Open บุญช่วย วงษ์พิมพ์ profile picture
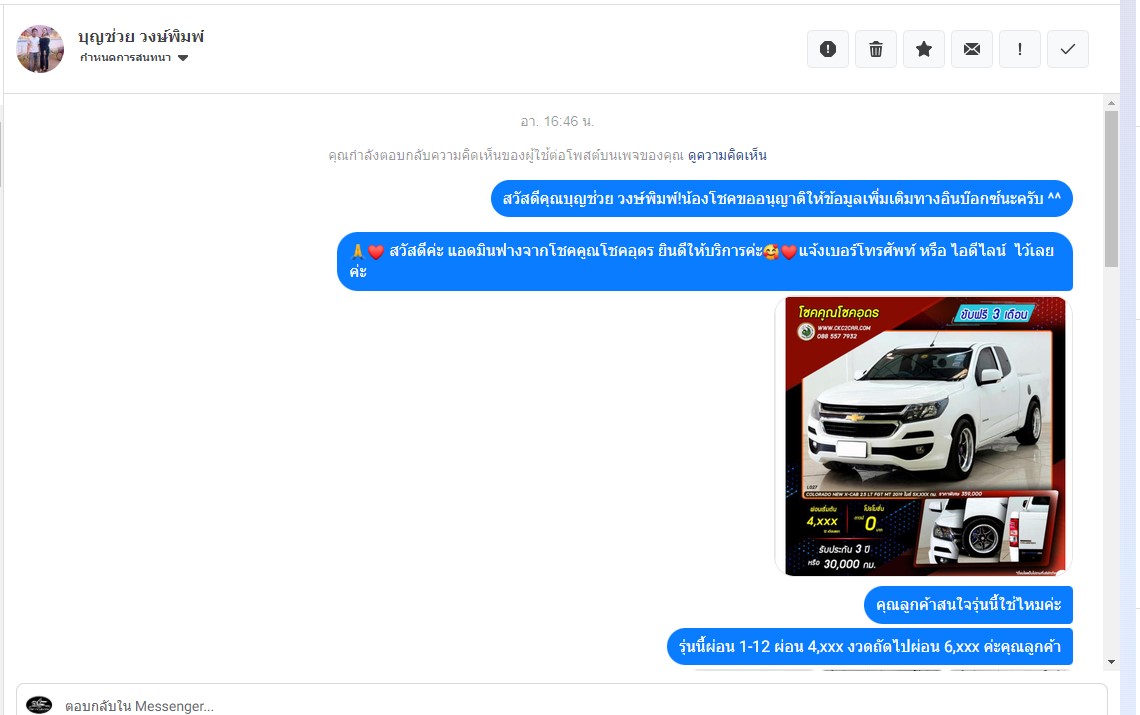Viewport: 1140px width, 715px height. pyautogui.click(x=40, y=49)
